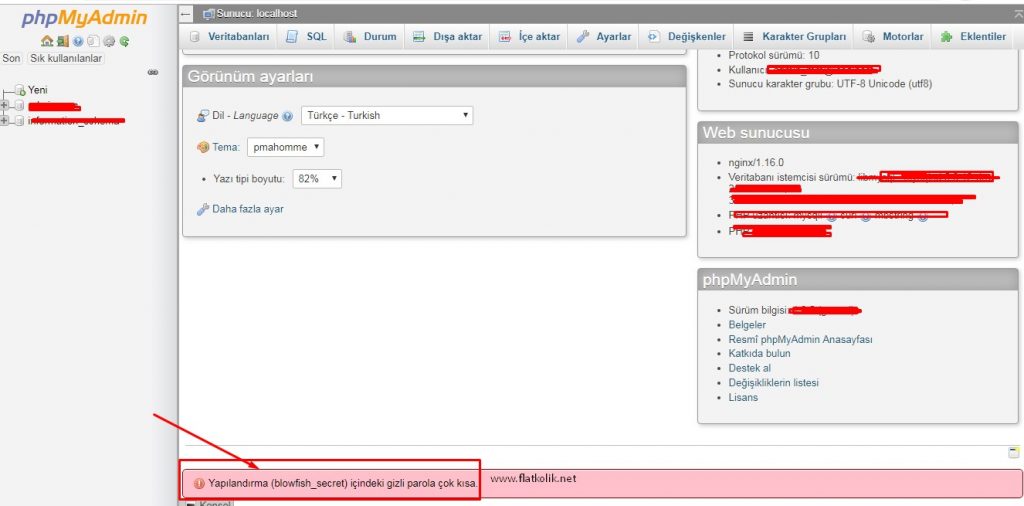Expand the first redacted database node
This screenshot has width=1024, height=506.
(5, 105)
